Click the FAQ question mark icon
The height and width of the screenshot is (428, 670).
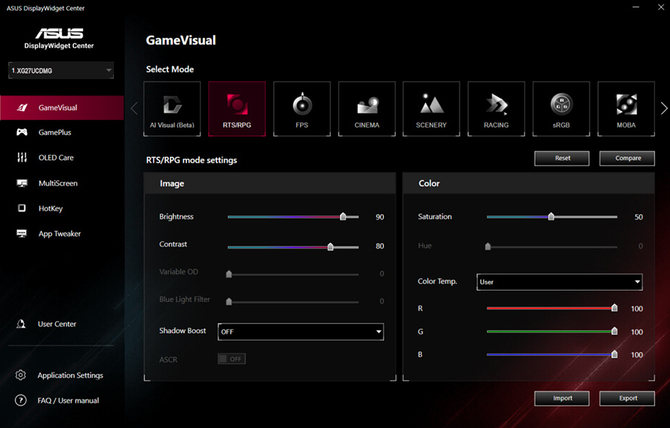[x=21, y=400]
